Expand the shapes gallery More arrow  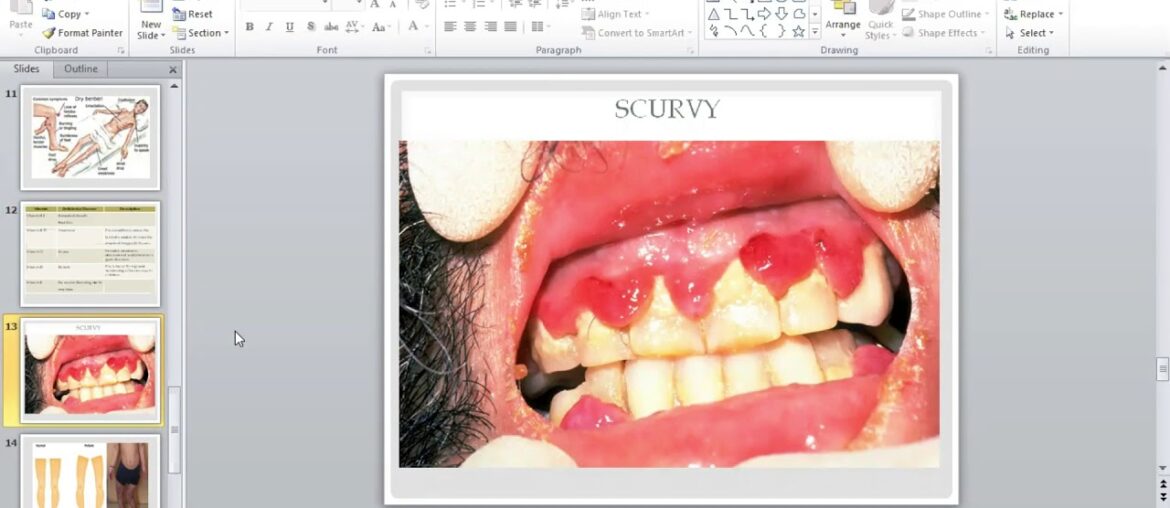[815, 32]
